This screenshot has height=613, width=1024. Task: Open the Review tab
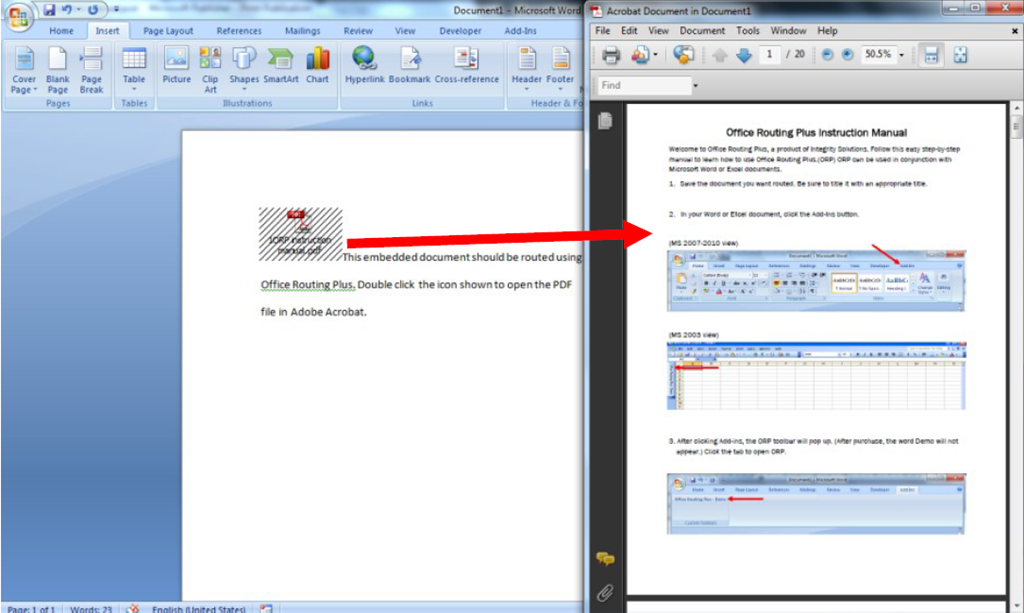pyautogui.click(x=358, y=31)
